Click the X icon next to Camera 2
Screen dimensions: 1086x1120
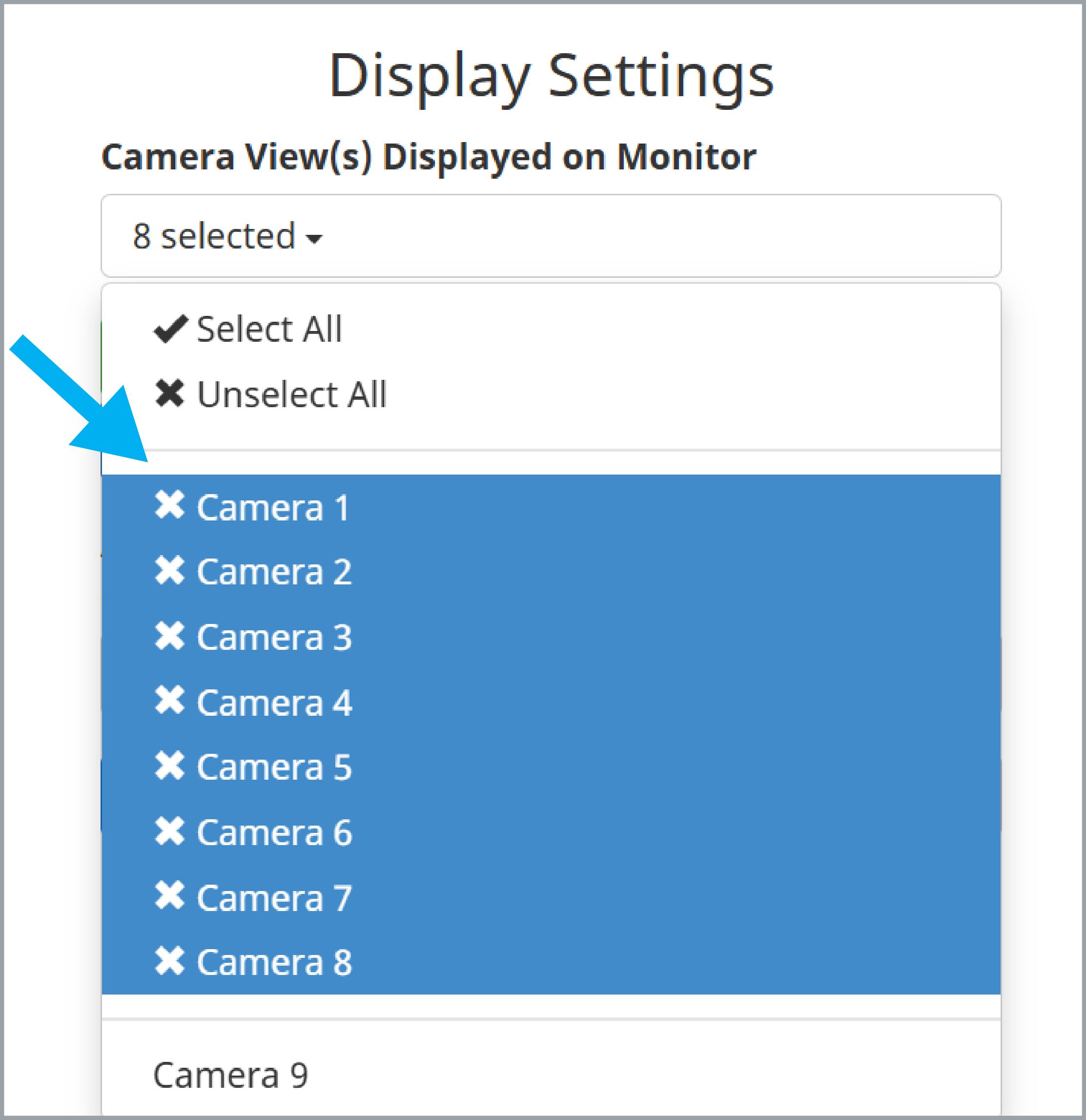click(x=170, y=570)
